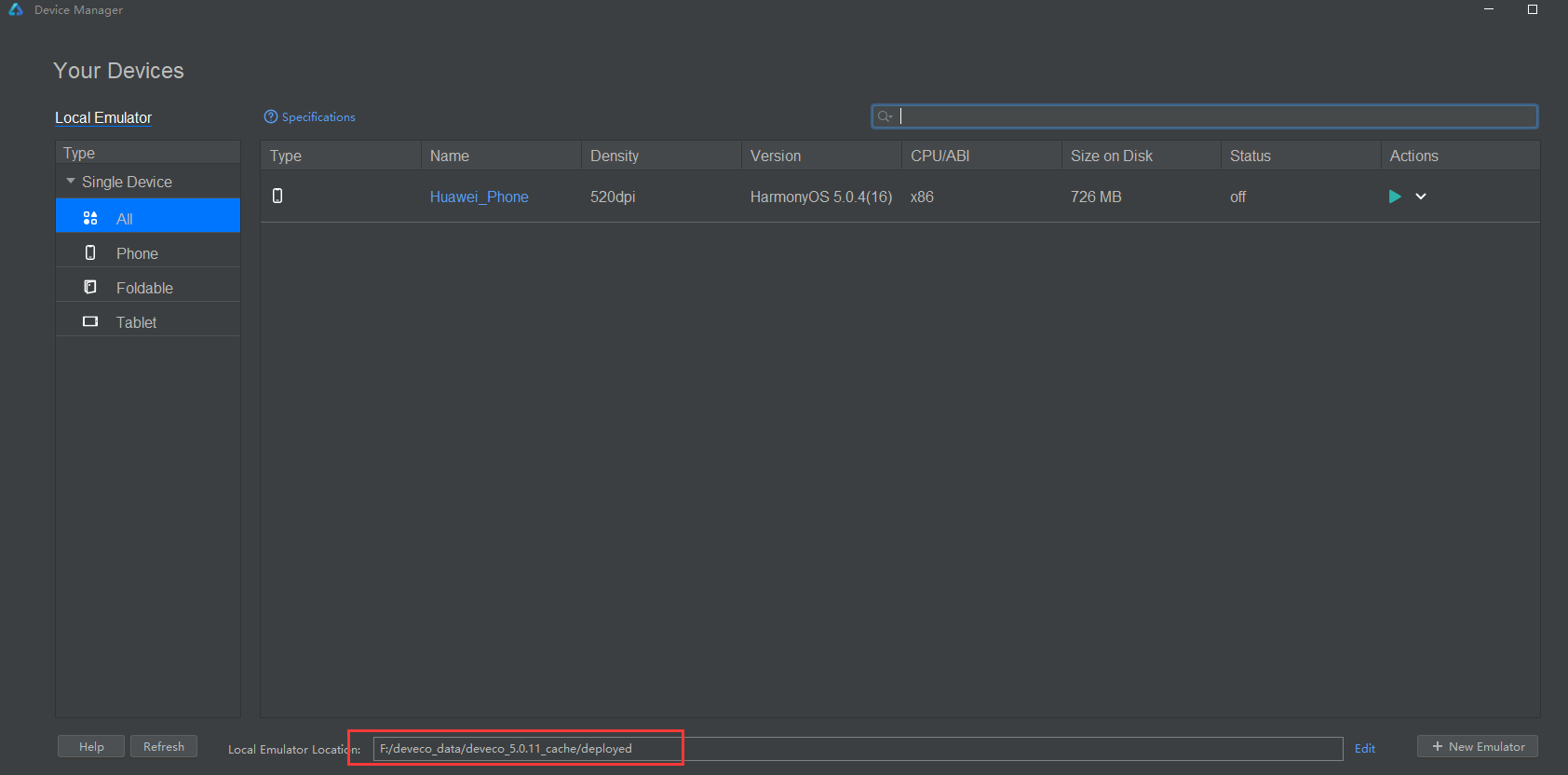This screenshot has height=775, width=1568.
Task: Sort by the Size on Disk column header
Action: [1142, 156]
